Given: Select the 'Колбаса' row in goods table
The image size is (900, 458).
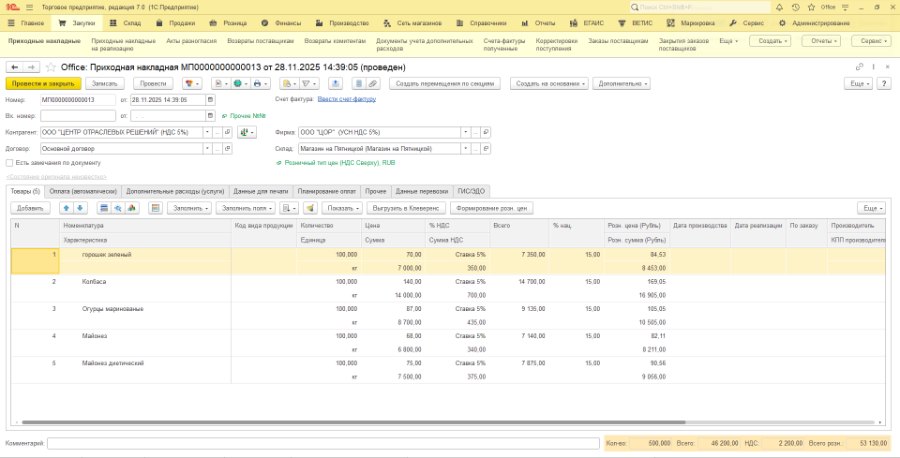Looking at the screenshot, I should [x=448, y=289].
